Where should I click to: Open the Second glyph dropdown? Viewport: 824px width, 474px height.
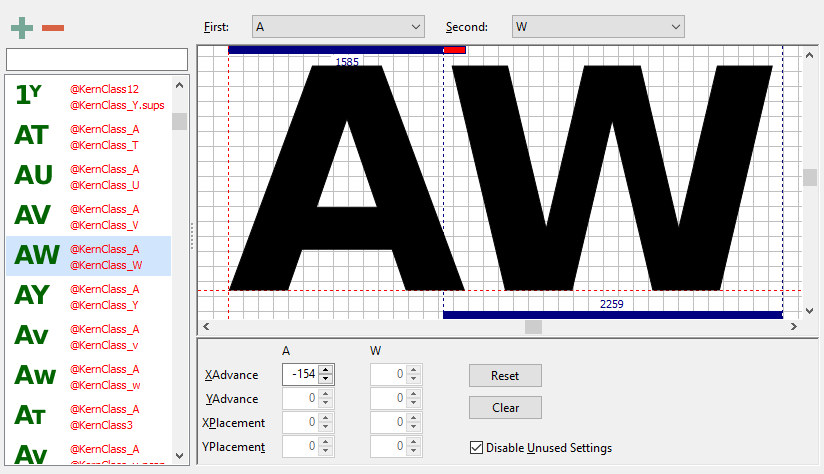coord(598,27)
